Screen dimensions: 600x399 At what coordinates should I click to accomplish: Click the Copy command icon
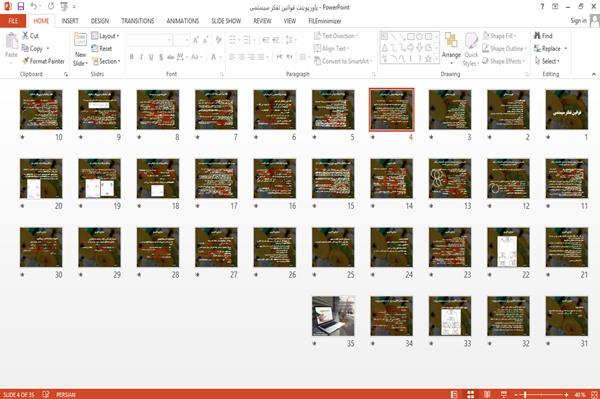point(25,48)
